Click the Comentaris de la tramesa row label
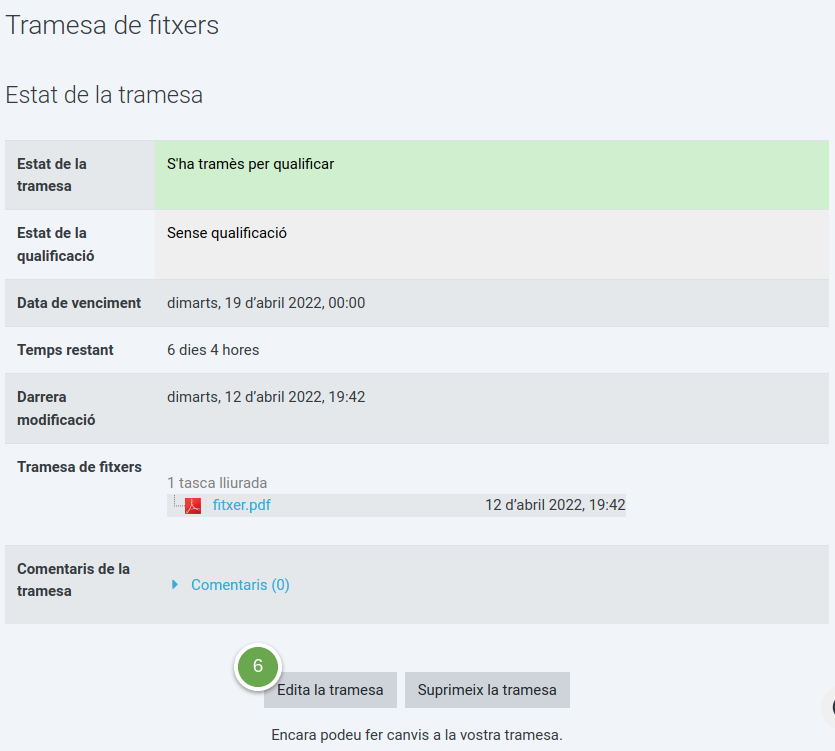 coord(73,580)
